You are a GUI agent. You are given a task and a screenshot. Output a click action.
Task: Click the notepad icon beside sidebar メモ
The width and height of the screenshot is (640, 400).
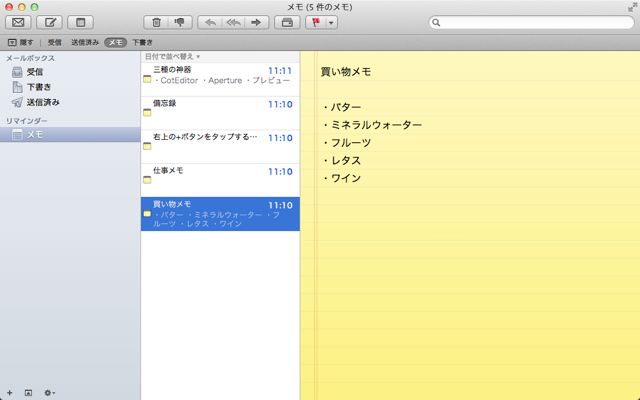coord(17,134)
